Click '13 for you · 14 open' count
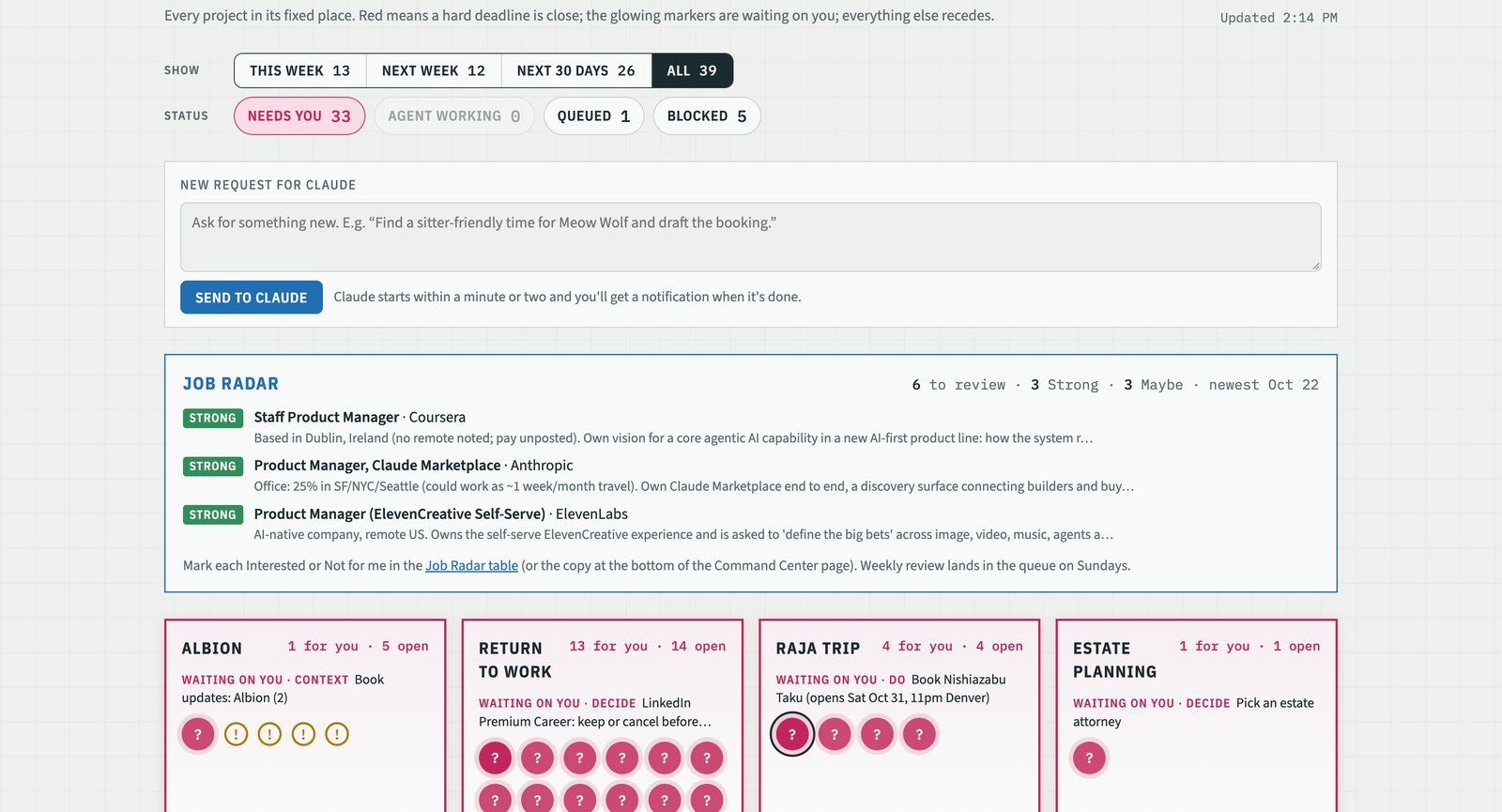The image size is (1502, 812). tap(648, 646)
